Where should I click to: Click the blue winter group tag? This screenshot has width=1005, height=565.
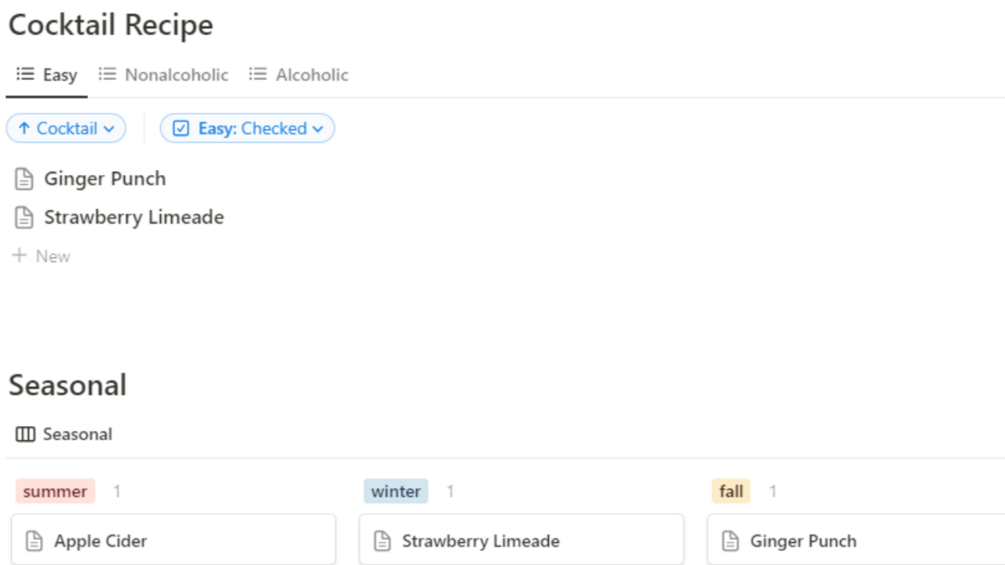coord(396,491)
